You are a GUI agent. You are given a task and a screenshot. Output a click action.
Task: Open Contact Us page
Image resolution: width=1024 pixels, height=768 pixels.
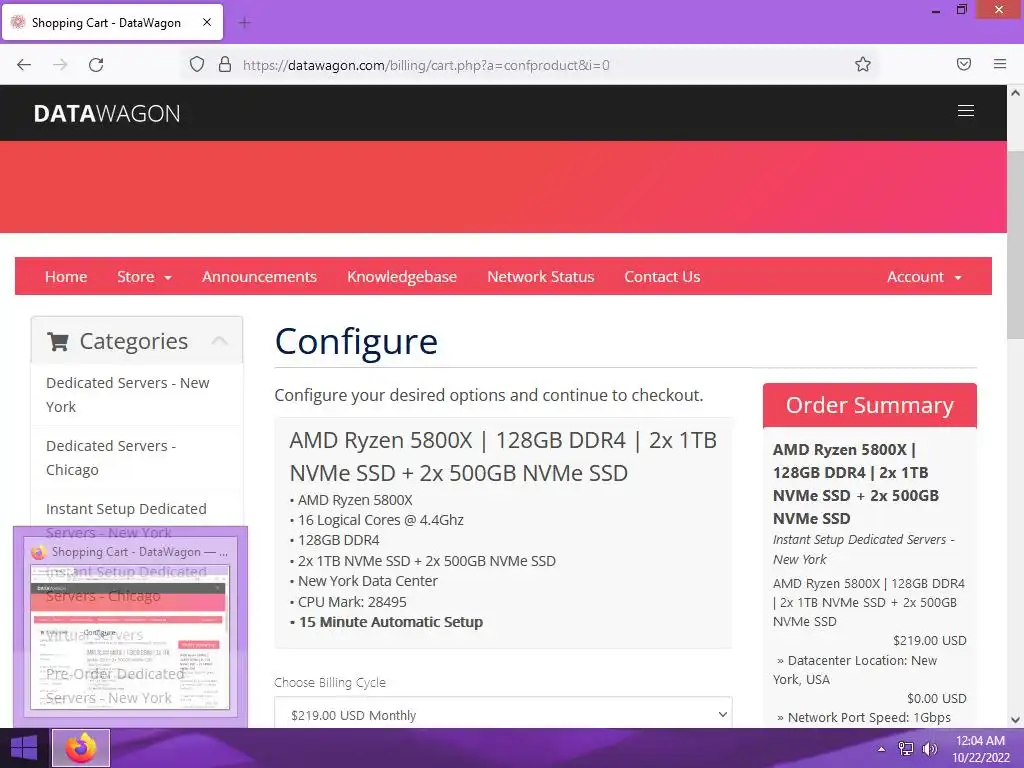[662, 277]
